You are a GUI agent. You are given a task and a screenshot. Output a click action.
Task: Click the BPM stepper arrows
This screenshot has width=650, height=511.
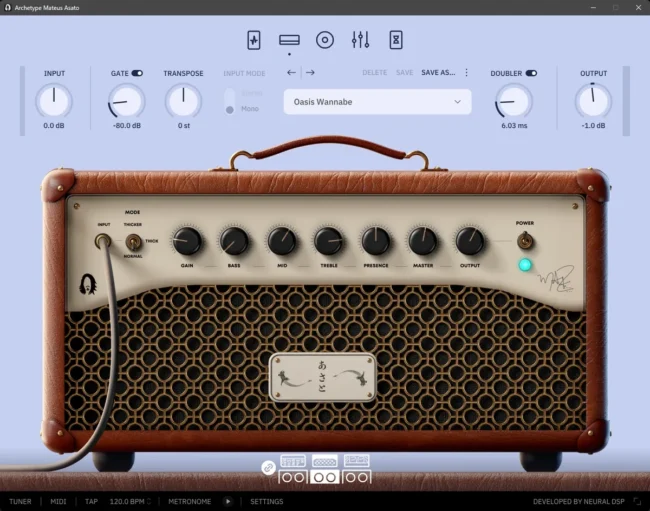[x=149, y=501]
